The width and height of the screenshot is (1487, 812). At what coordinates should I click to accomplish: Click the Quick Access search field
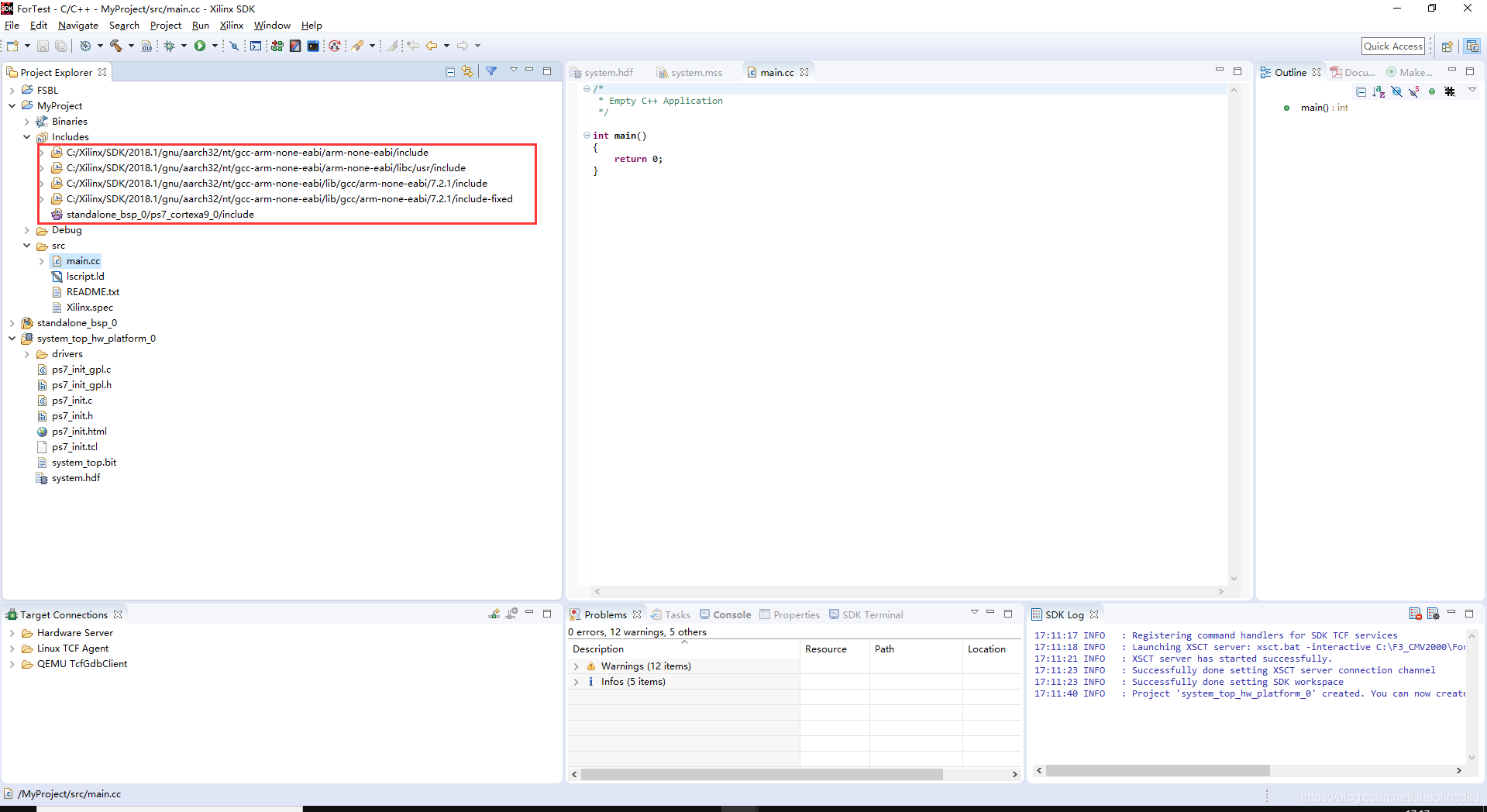[x=1393, y=46]
